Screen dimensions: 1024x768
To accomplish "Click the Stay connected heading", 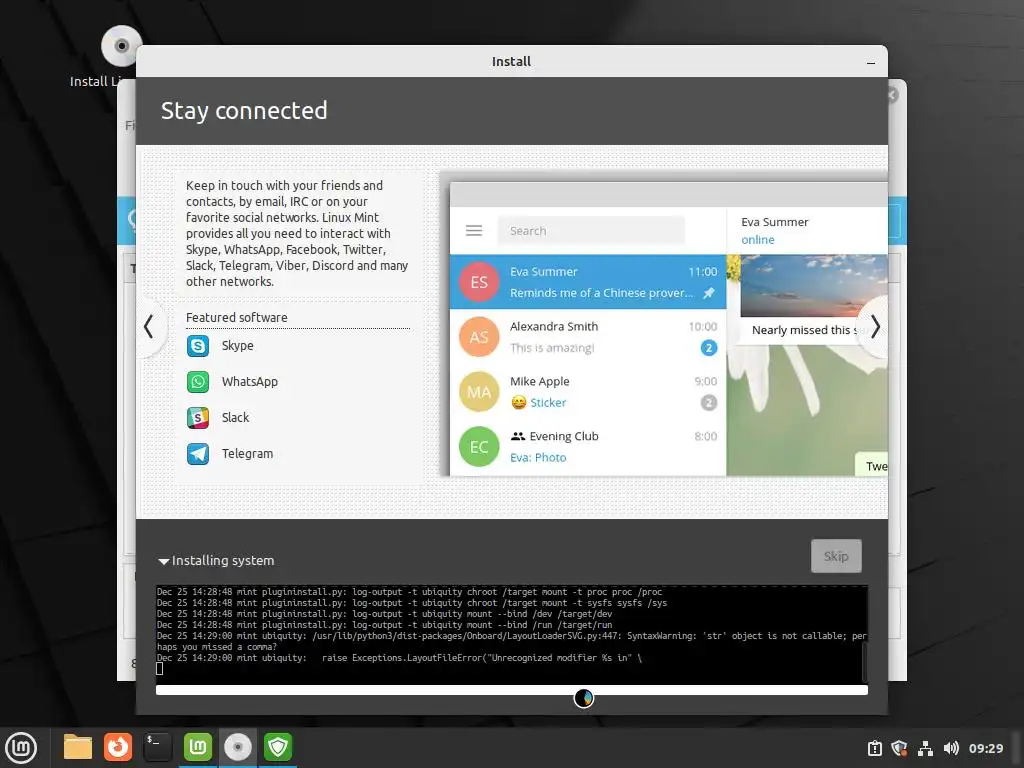I will (x=244, y=110).
